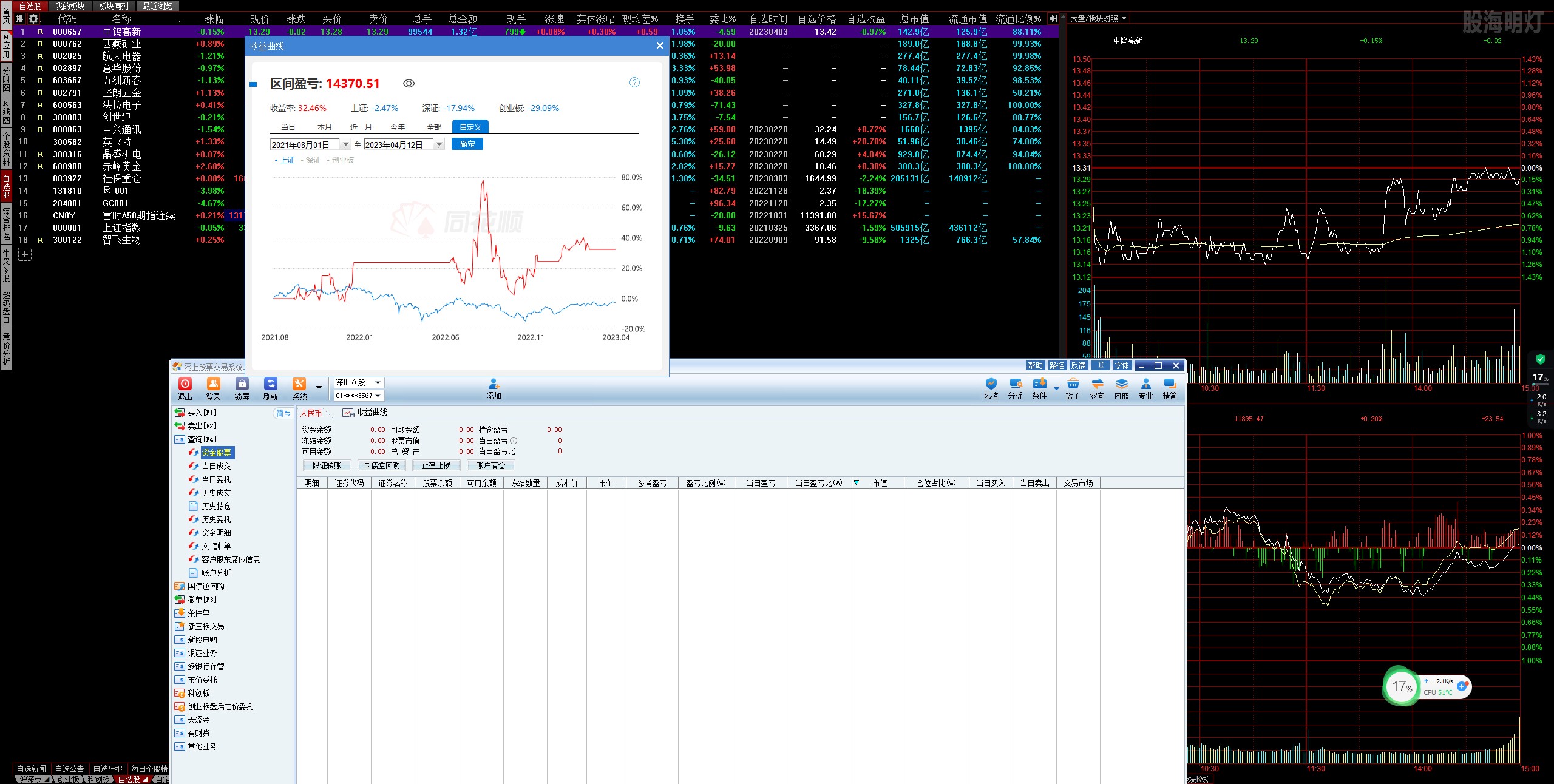Select the 当日 period tab
The image size is (1554, 784).
pos(288,127)
